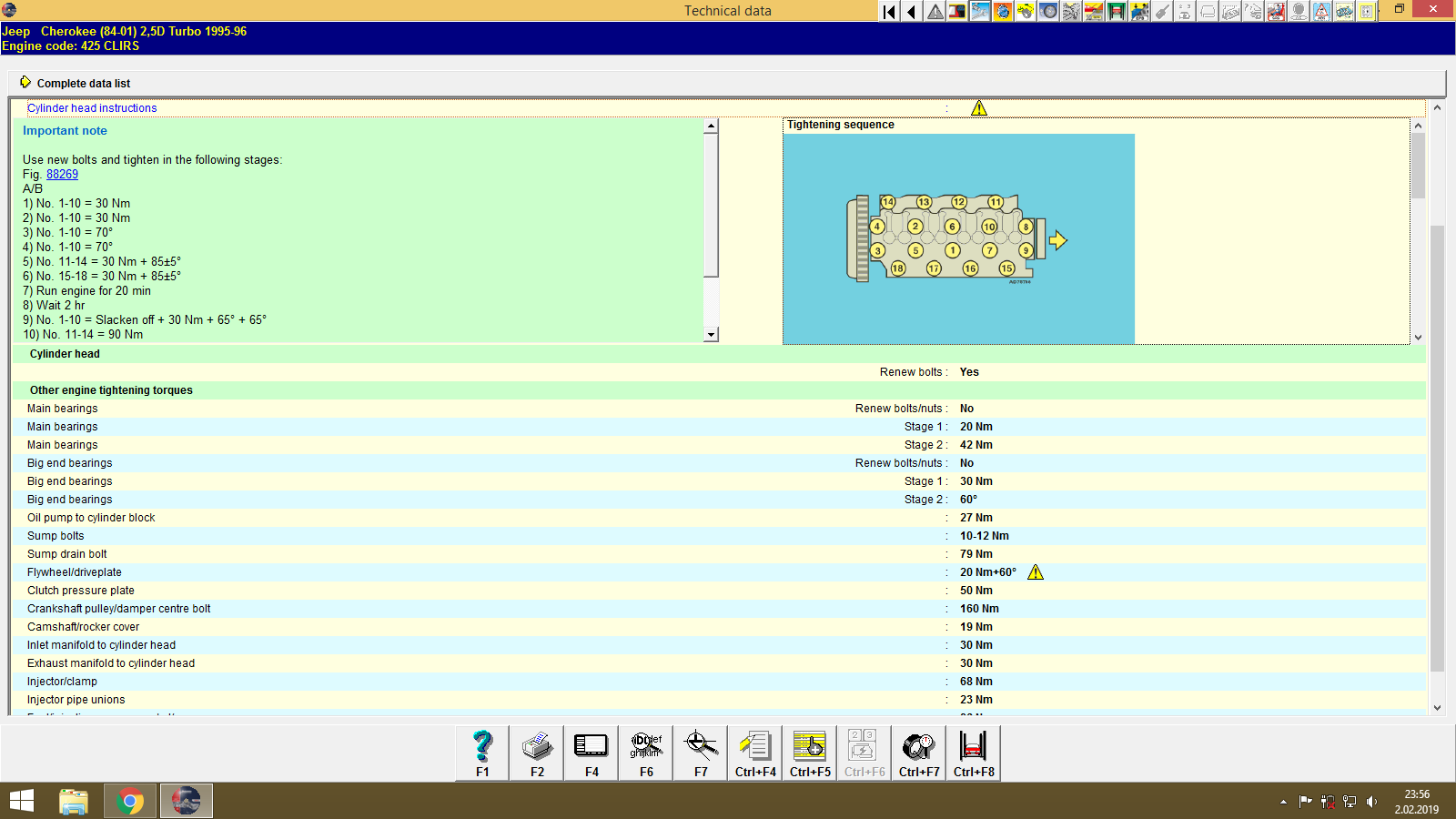Viewport: 1456px width, 819px height.
Task: Click the Cylinder head instructions link
Action: click(93, 107)
